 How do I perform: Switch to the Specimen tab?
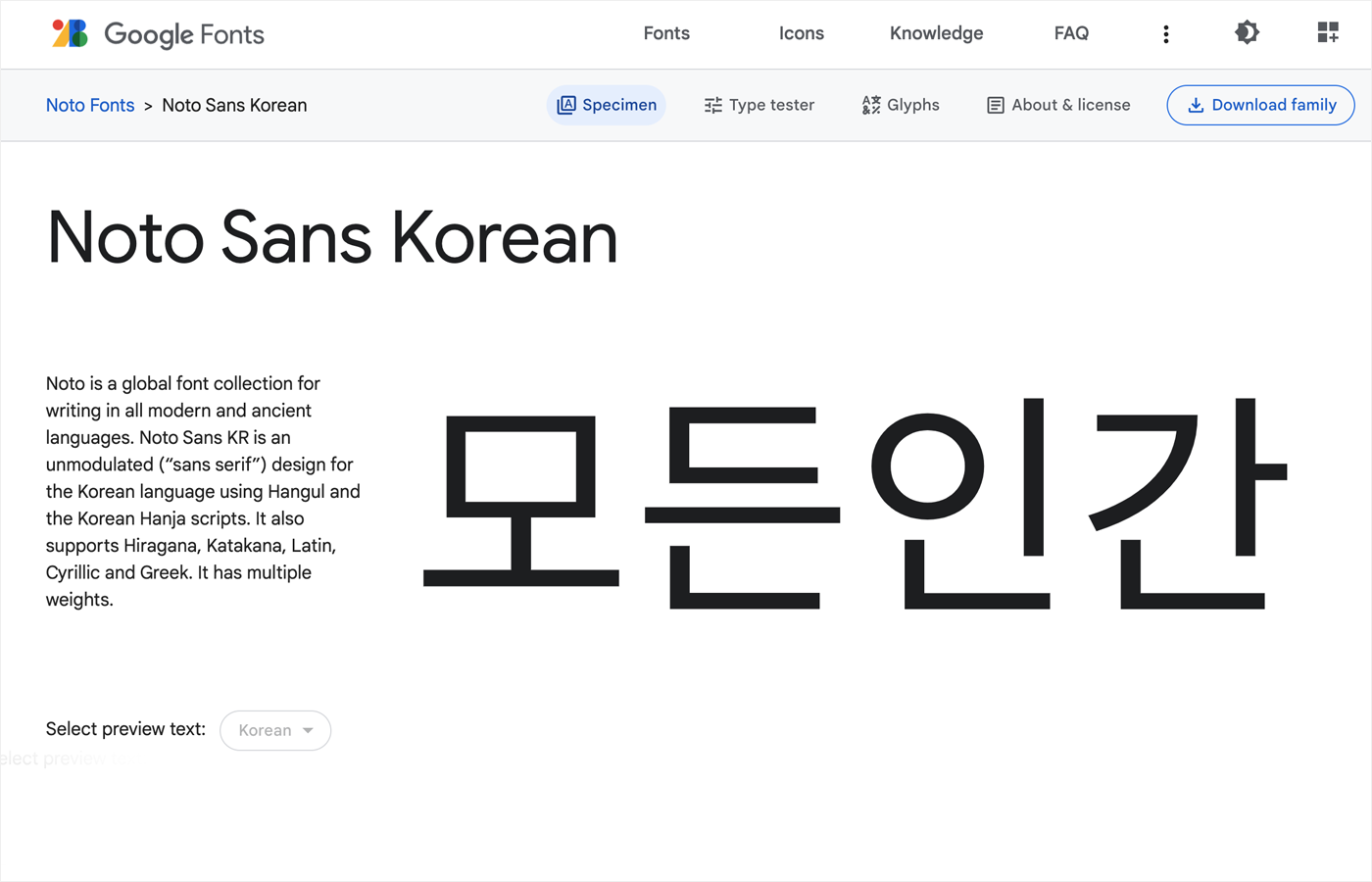tap(606, 105)
